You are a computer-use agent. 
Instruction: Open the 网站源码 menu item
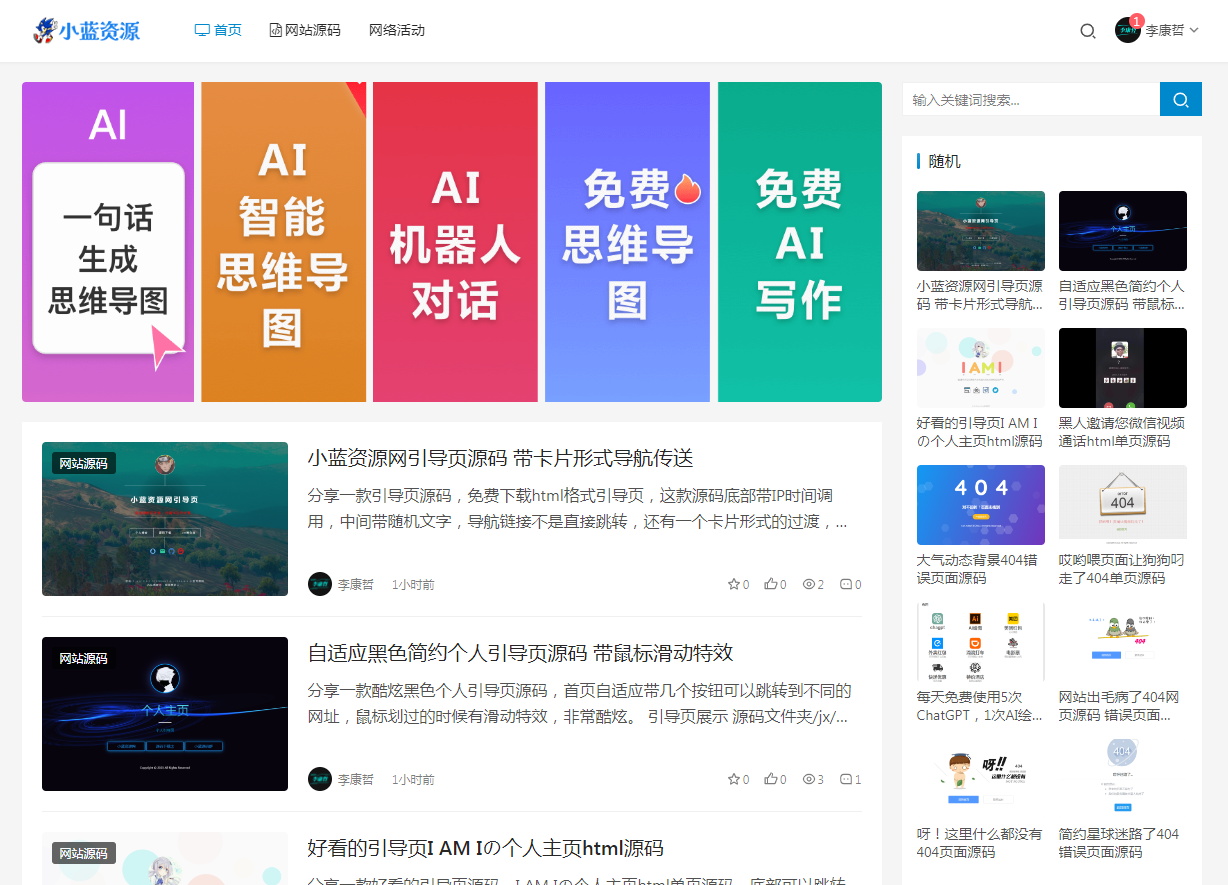(x=305, y=30)
